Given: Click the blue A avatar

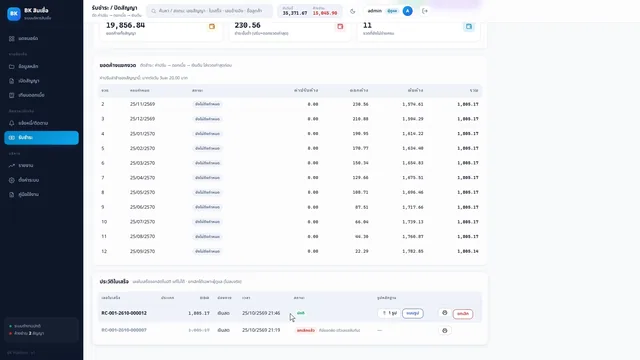Looking at the screenshot, I should [x=407, y=11].
